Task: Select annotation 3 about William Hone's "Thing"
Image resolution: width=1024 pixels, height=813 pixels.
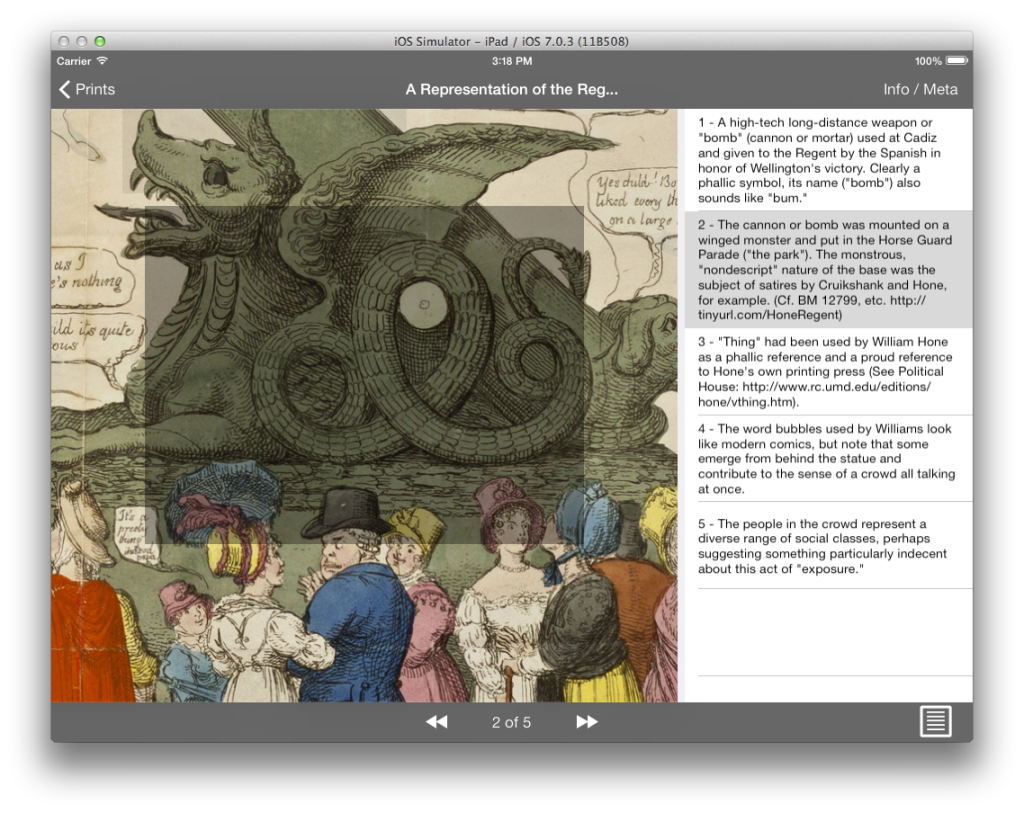Action: click(828, 372)
